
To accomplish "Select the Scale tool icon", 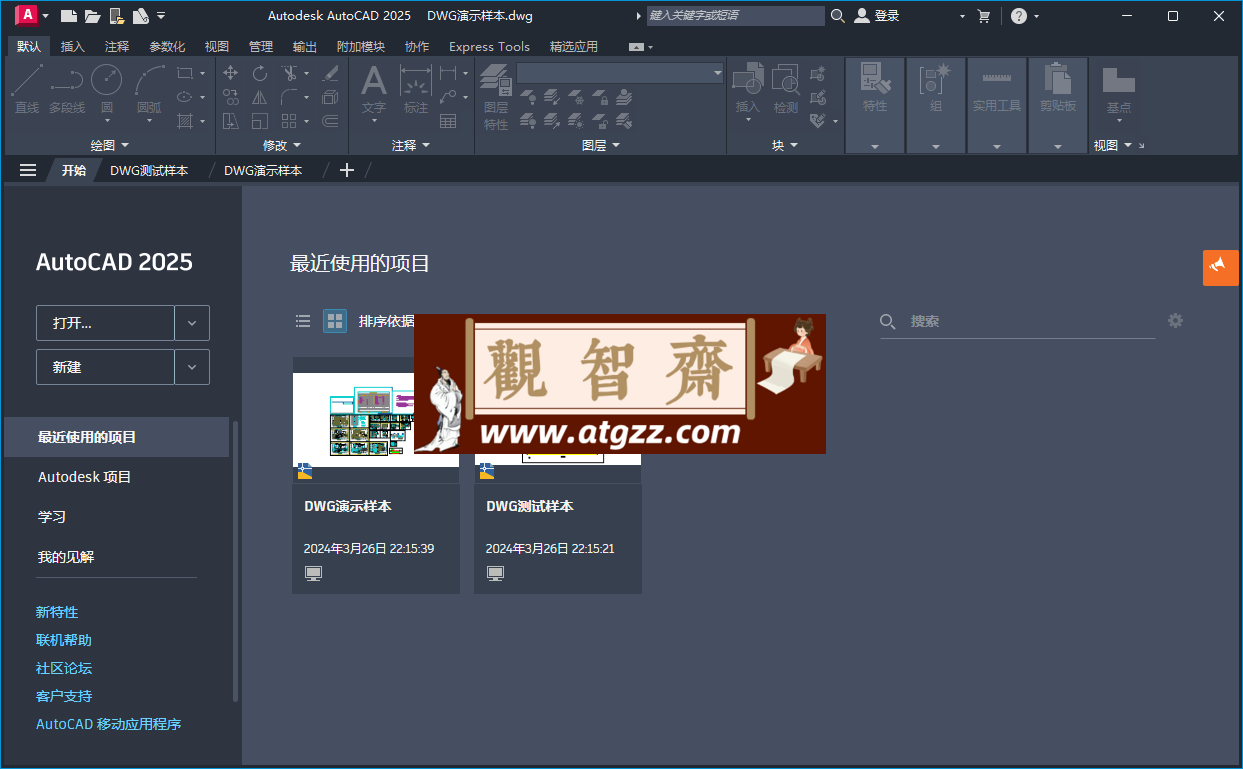I will [x=260, y=121].
